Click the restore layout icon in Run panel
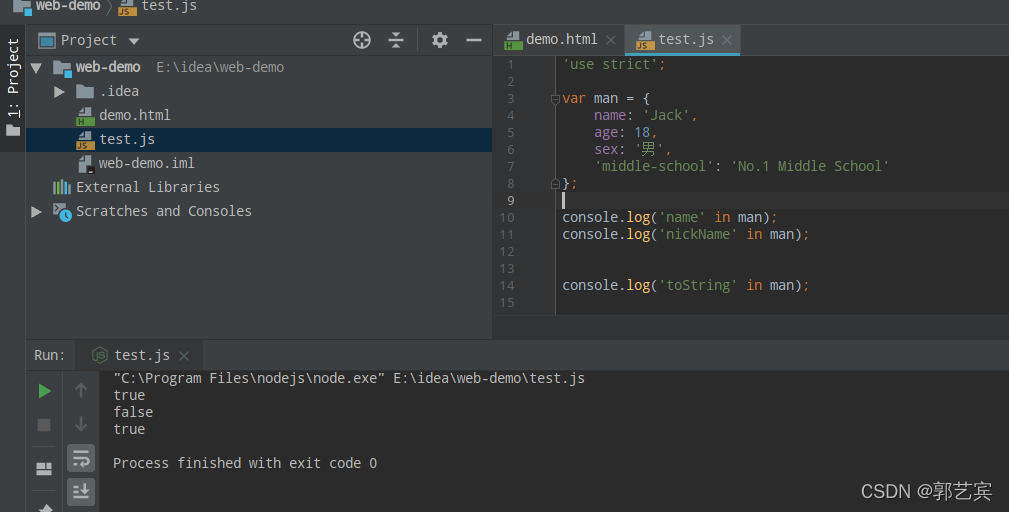The height and width of the screenshot is (512, 1009). [x=44, y=469]
